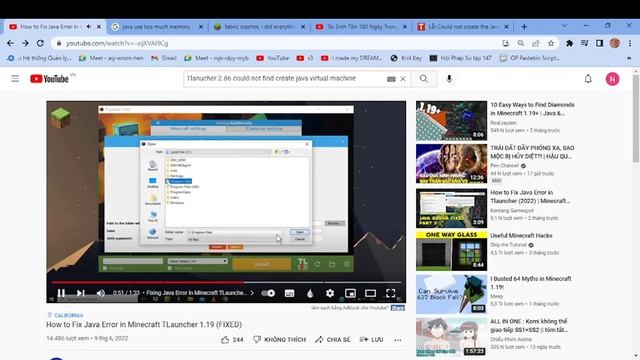
Task: Go to the YouTube home logo
Action: [x=50, y=79]
